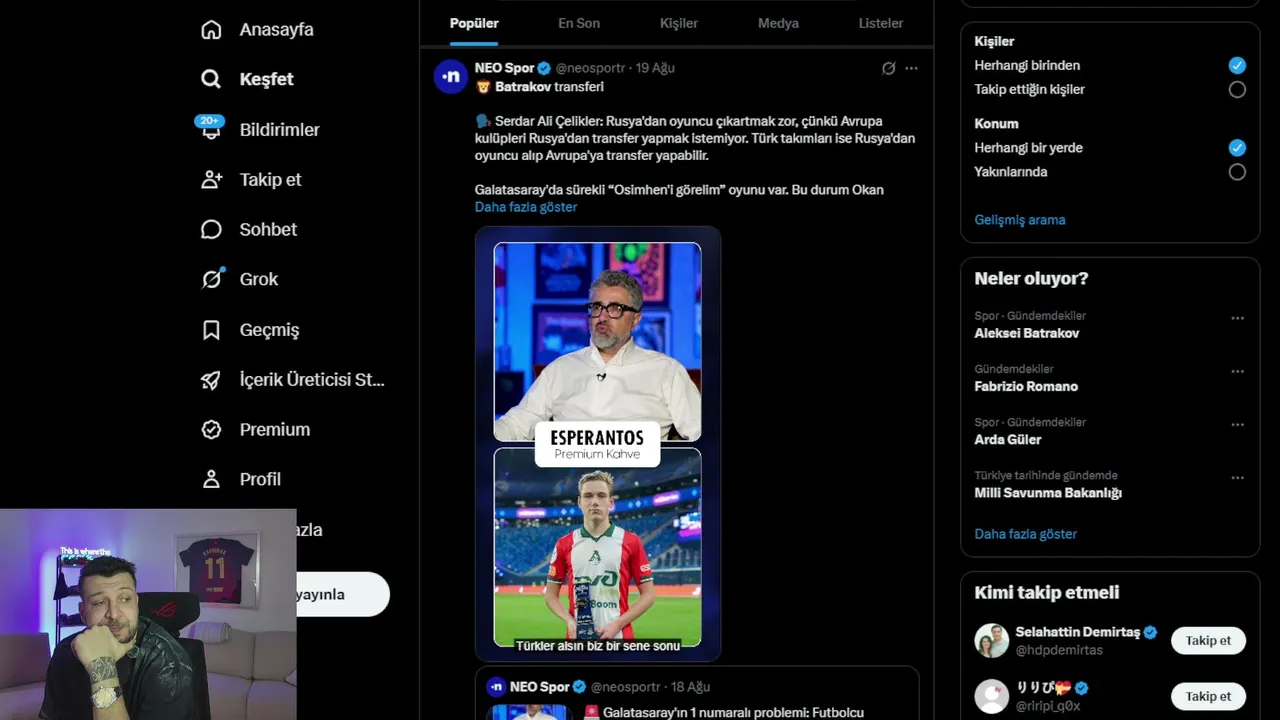Image resolution: width=1280 pixels, height=720 pixels.
Task: Switch to the Popüler tab
Action: (474, 23)
